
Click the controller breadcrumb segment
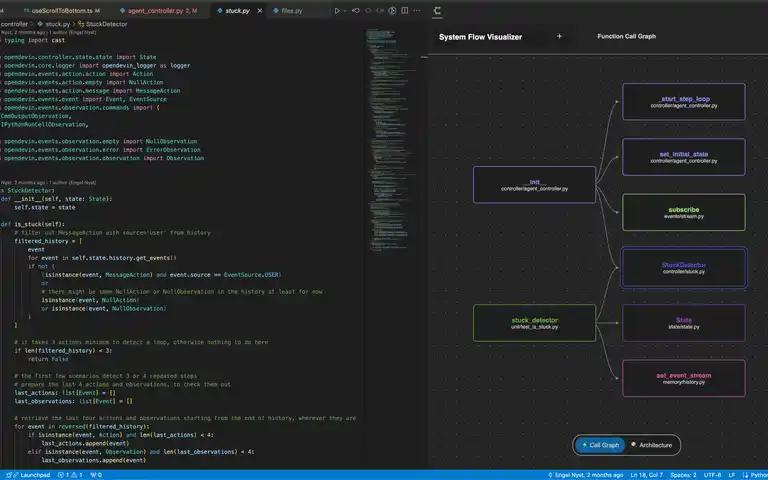[14, 24]
